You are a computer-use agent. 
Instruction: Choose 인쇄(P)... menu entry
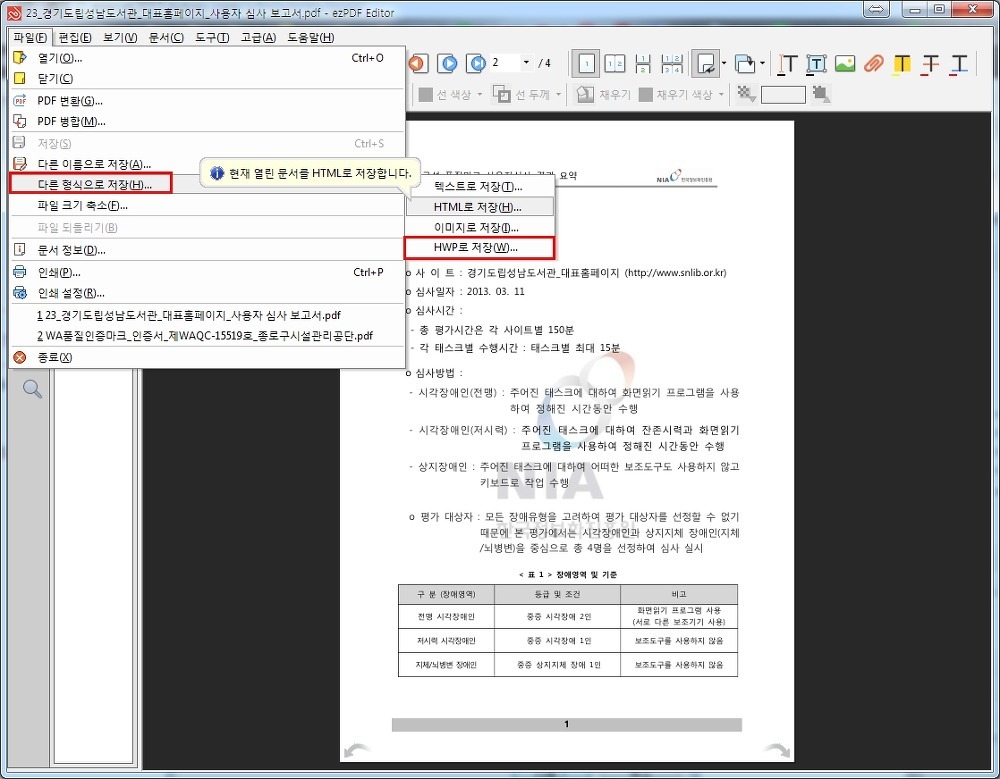coord(207,272)
